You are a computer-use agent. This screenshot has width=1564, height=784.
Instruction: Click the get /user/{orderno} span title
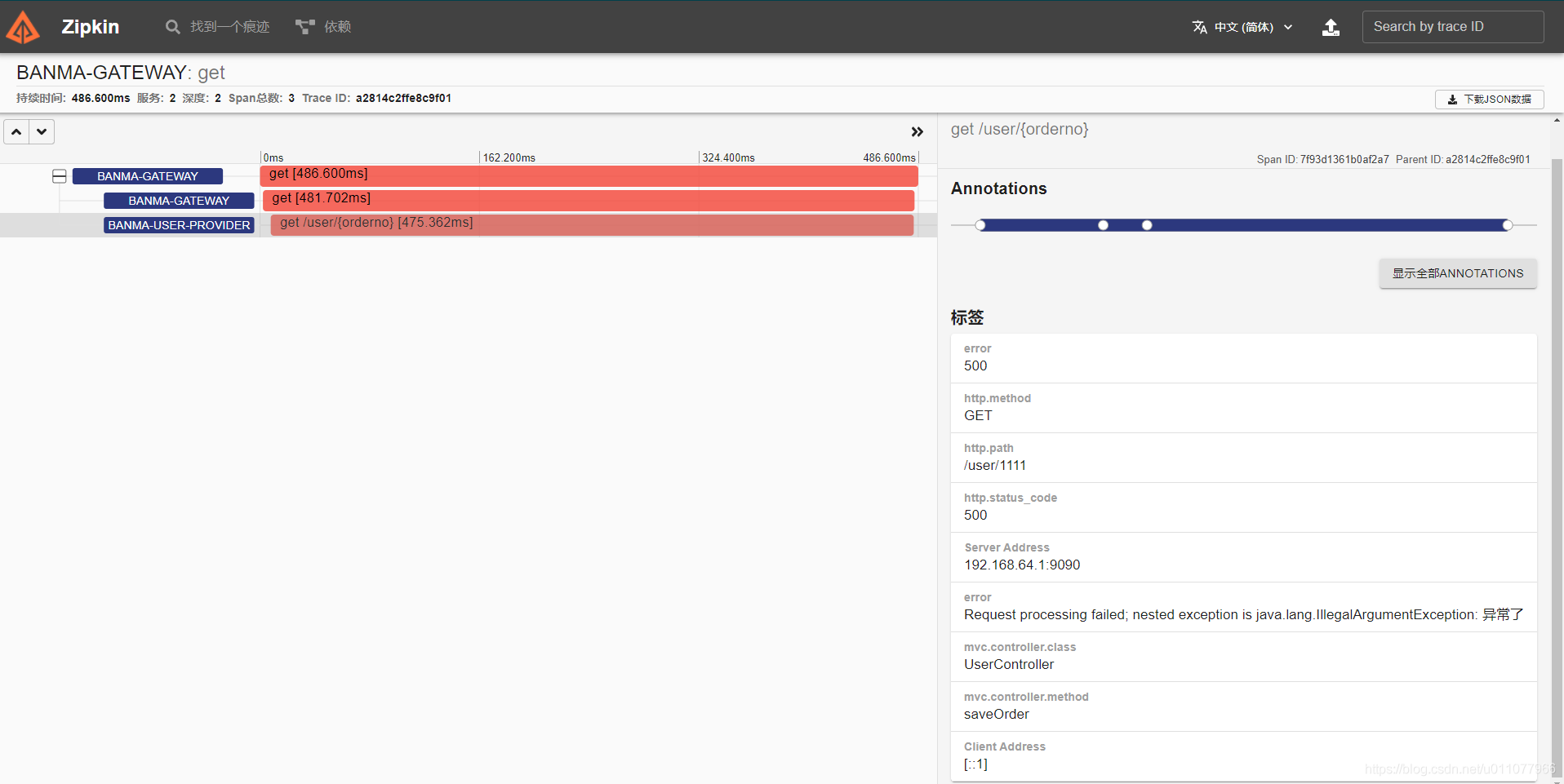1020,129
